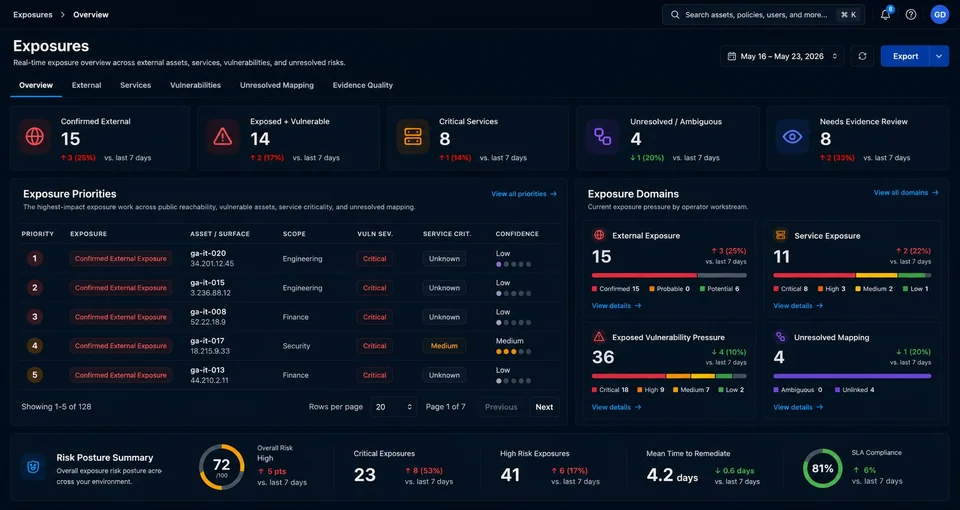Viewport: 960px width, 510px height.
Task: Click asset name ga-it-015
Action: click(208, 283)
